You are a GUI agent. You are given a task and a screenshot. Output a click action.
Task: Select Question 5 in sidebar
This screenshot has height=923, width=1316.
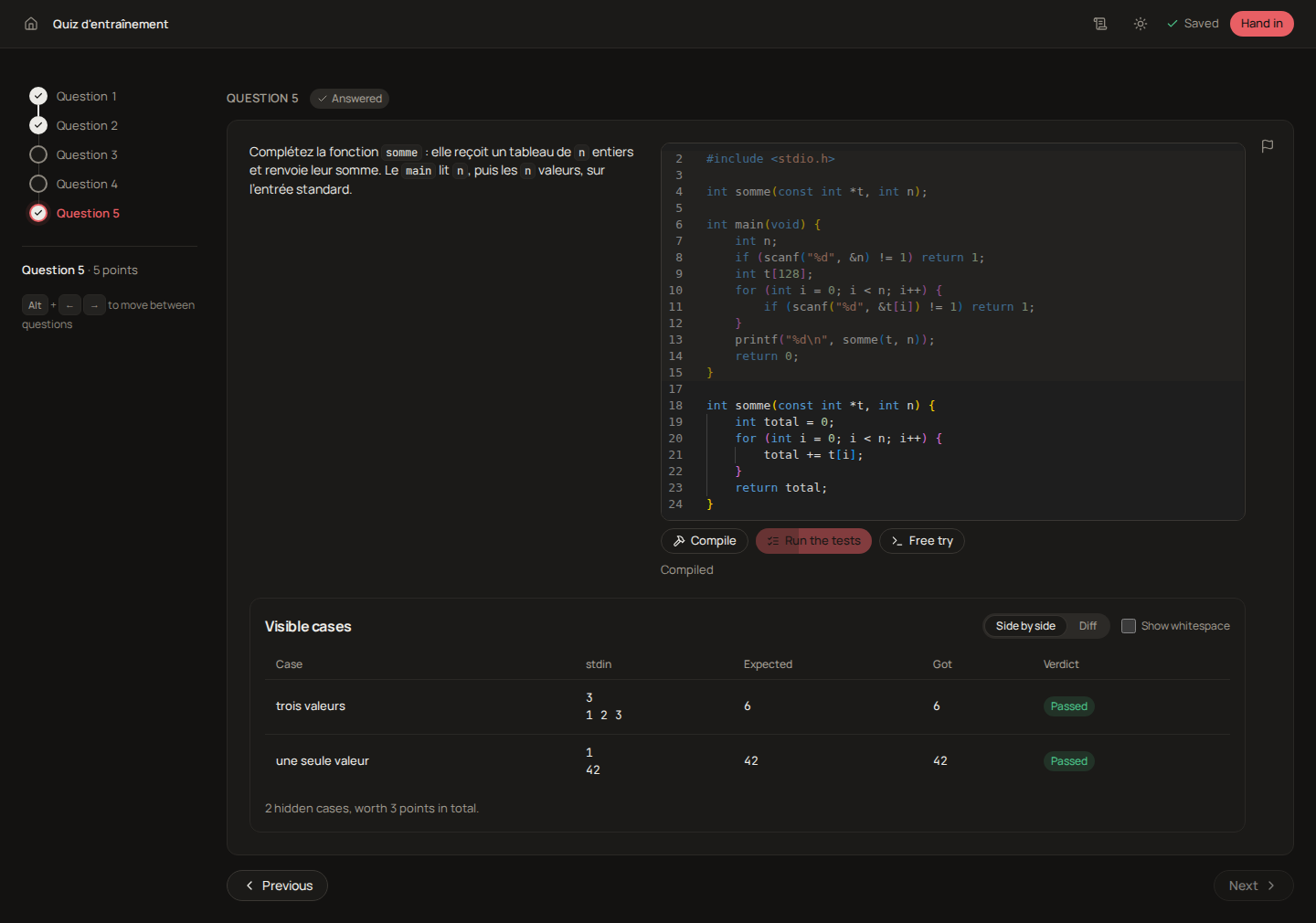[88, 213]
